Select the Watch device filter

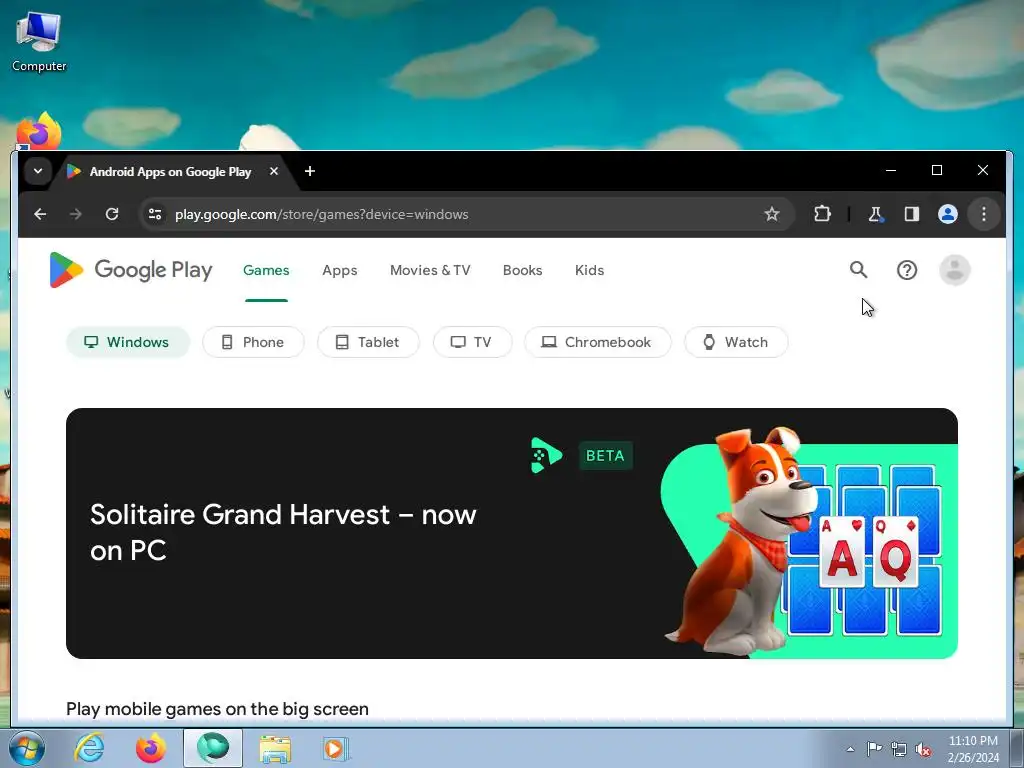[736, 342]
